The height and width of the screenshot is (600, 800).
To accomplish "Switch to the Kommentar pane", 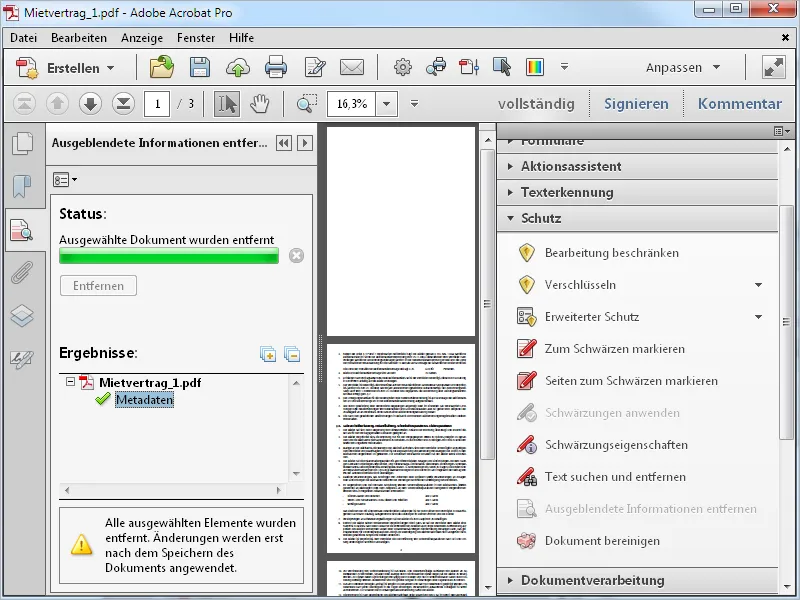I will (x=740, y=104).
